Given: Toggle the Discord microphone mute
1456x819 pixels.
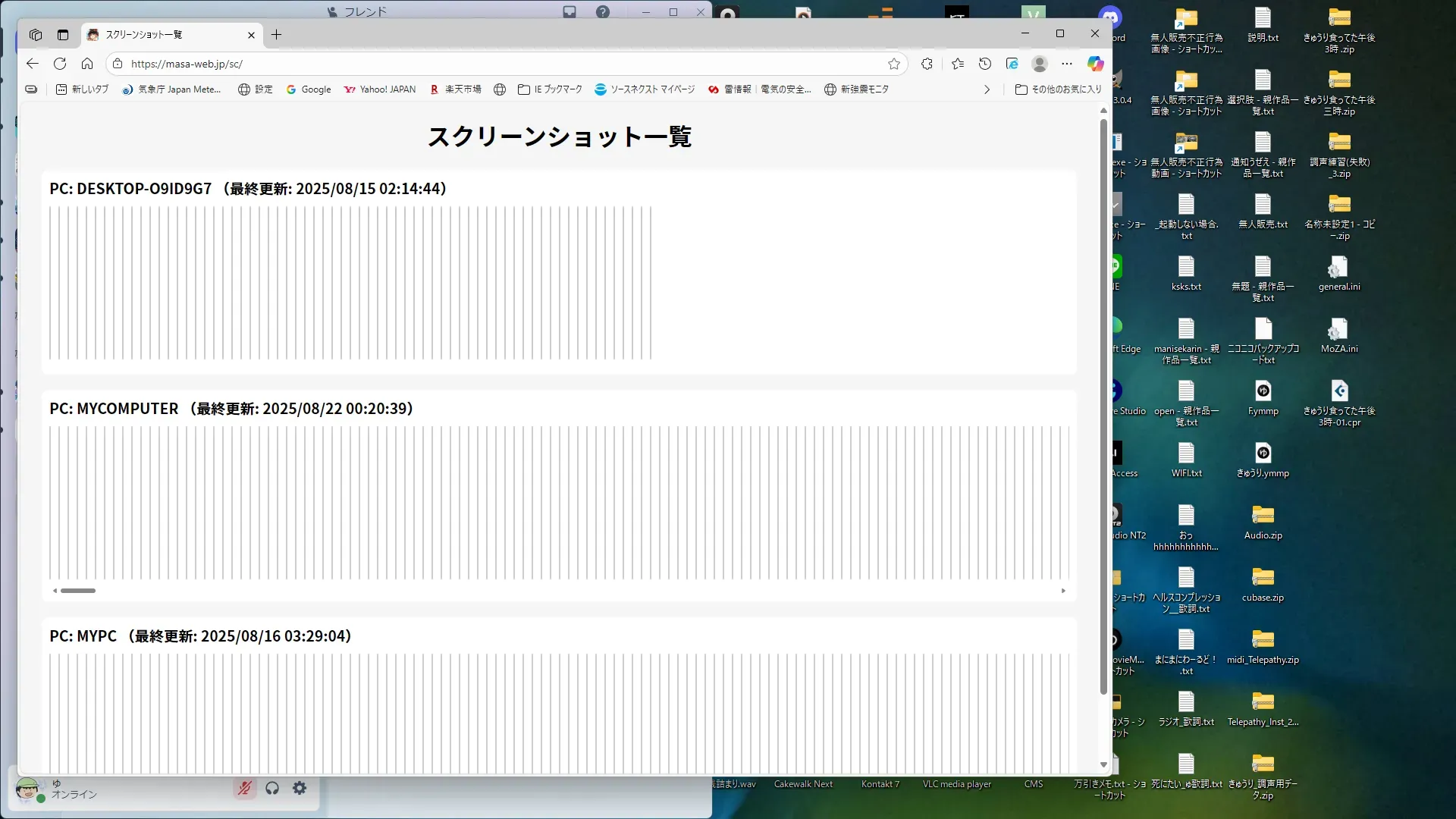Looking at the screenshot, I should (x=244, y=789).
